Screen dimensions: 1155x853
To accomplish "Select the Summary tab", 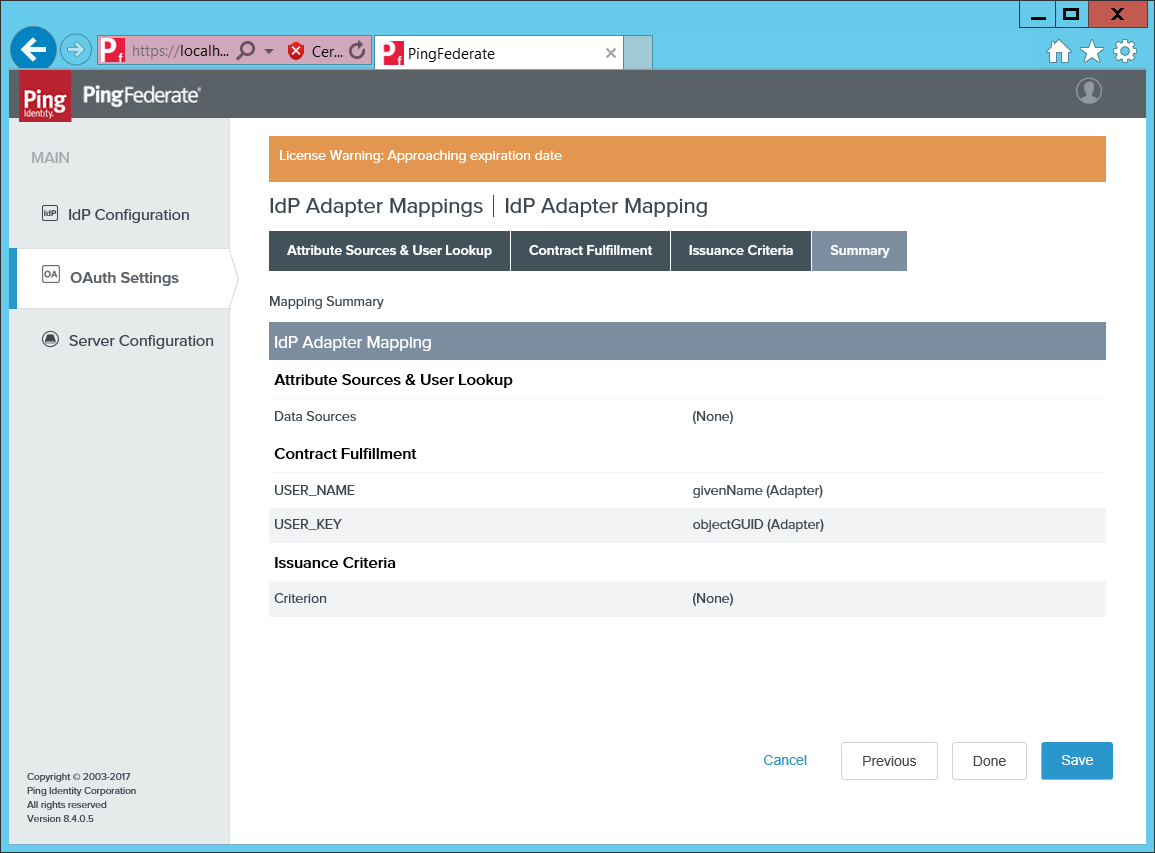I will point(859,250).
